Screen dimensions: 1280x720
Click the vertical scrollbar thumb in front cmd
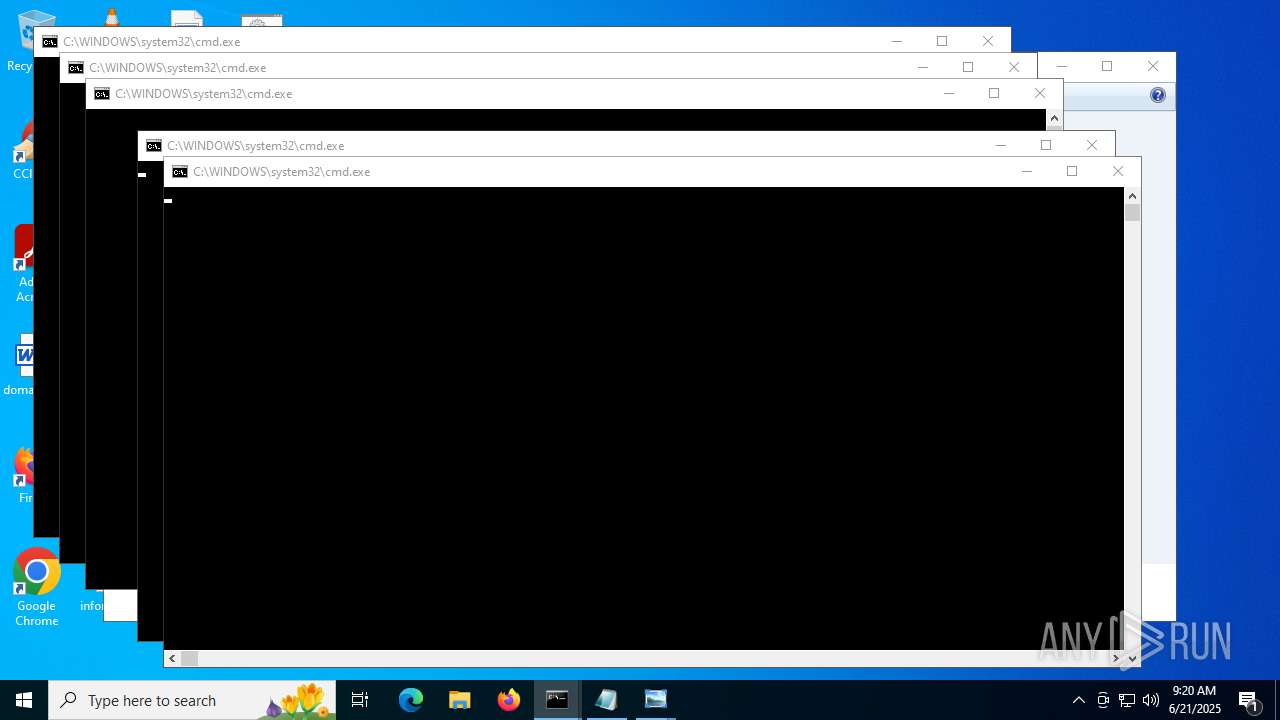(1132, 212)
